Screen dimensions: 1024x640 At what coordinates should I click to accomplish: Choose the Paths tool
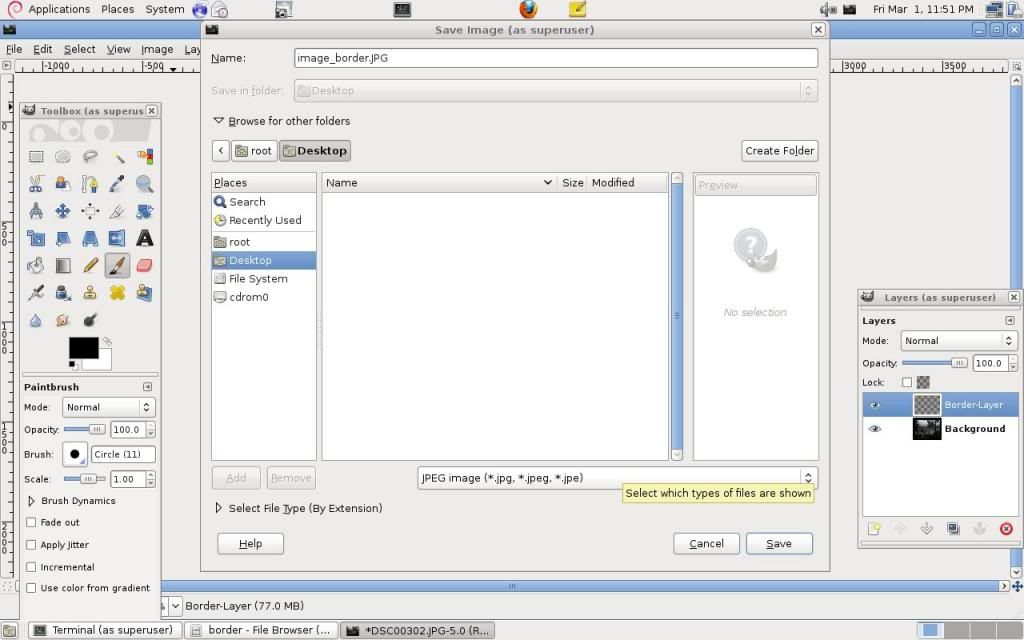(x=90, y=184)
